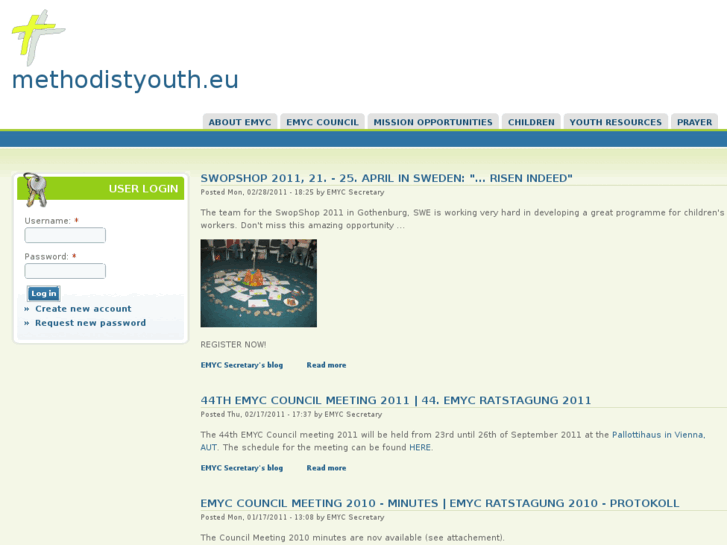Read more of the SwopShop post
727x545 pixels.
[326, 365]
